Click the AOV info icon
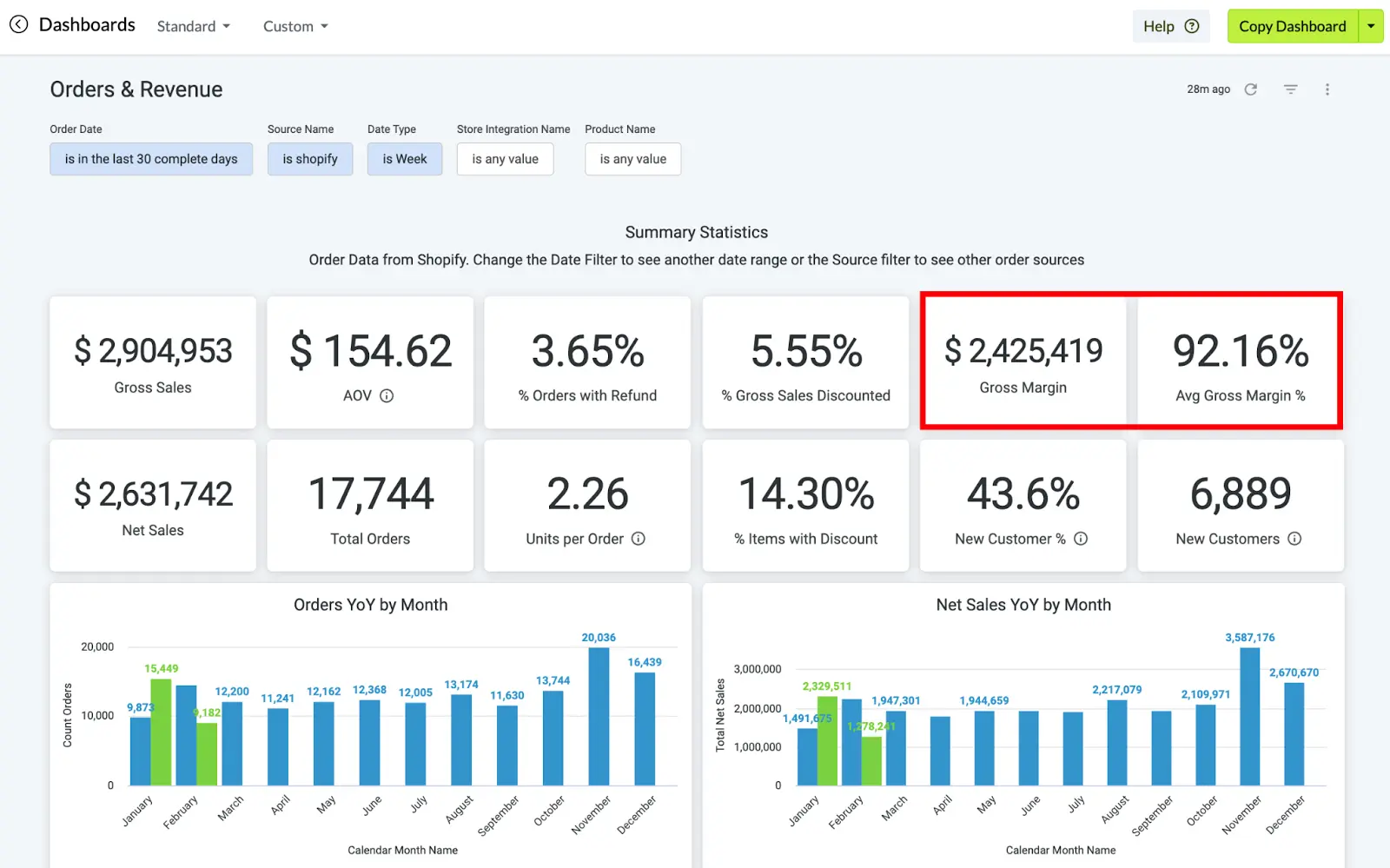 click(x=387, y=396)
